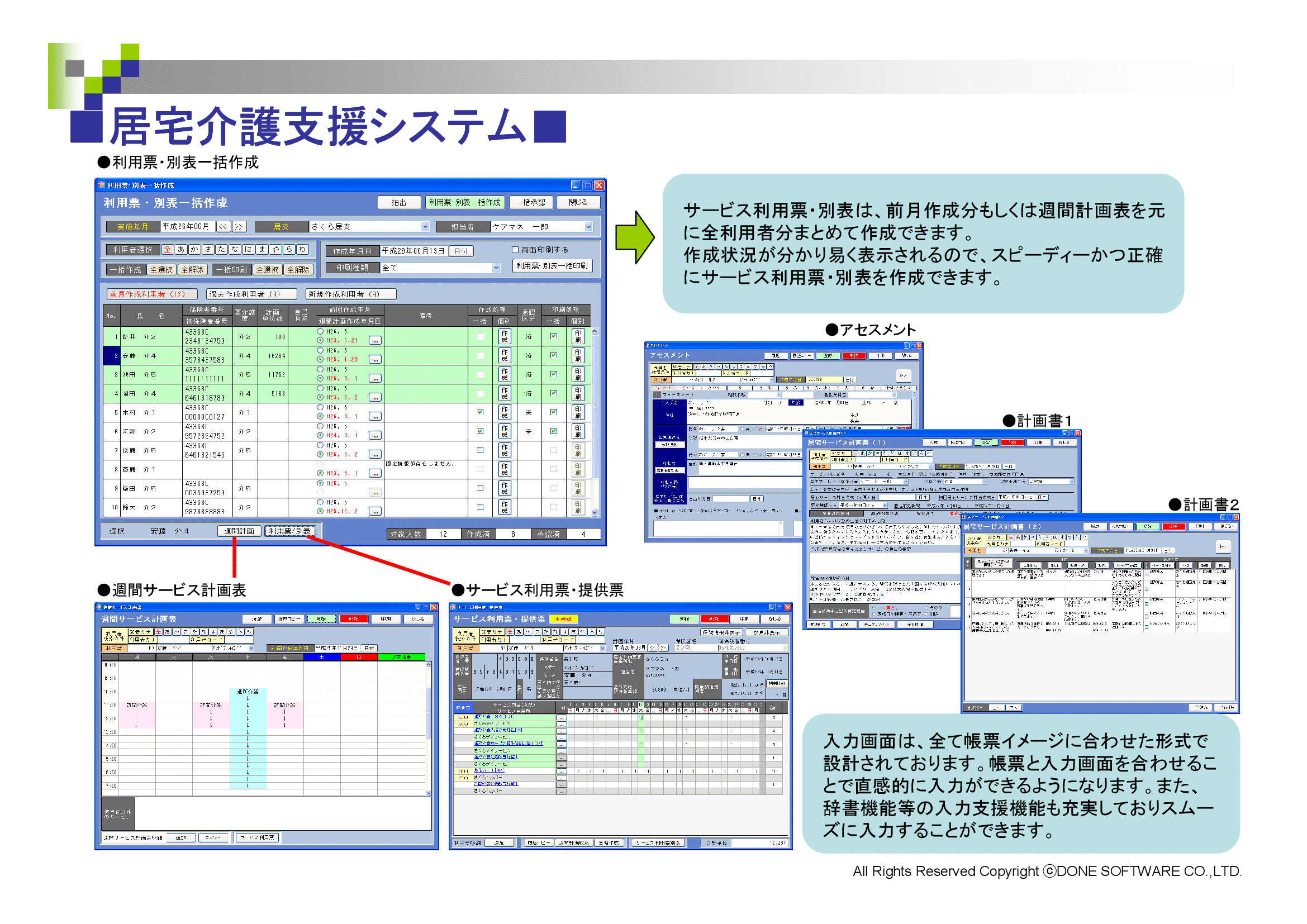This screenshot has width=1307, height=924.
Task: Switch to the 過去作成利用者 tab
Action: point(251,294)
